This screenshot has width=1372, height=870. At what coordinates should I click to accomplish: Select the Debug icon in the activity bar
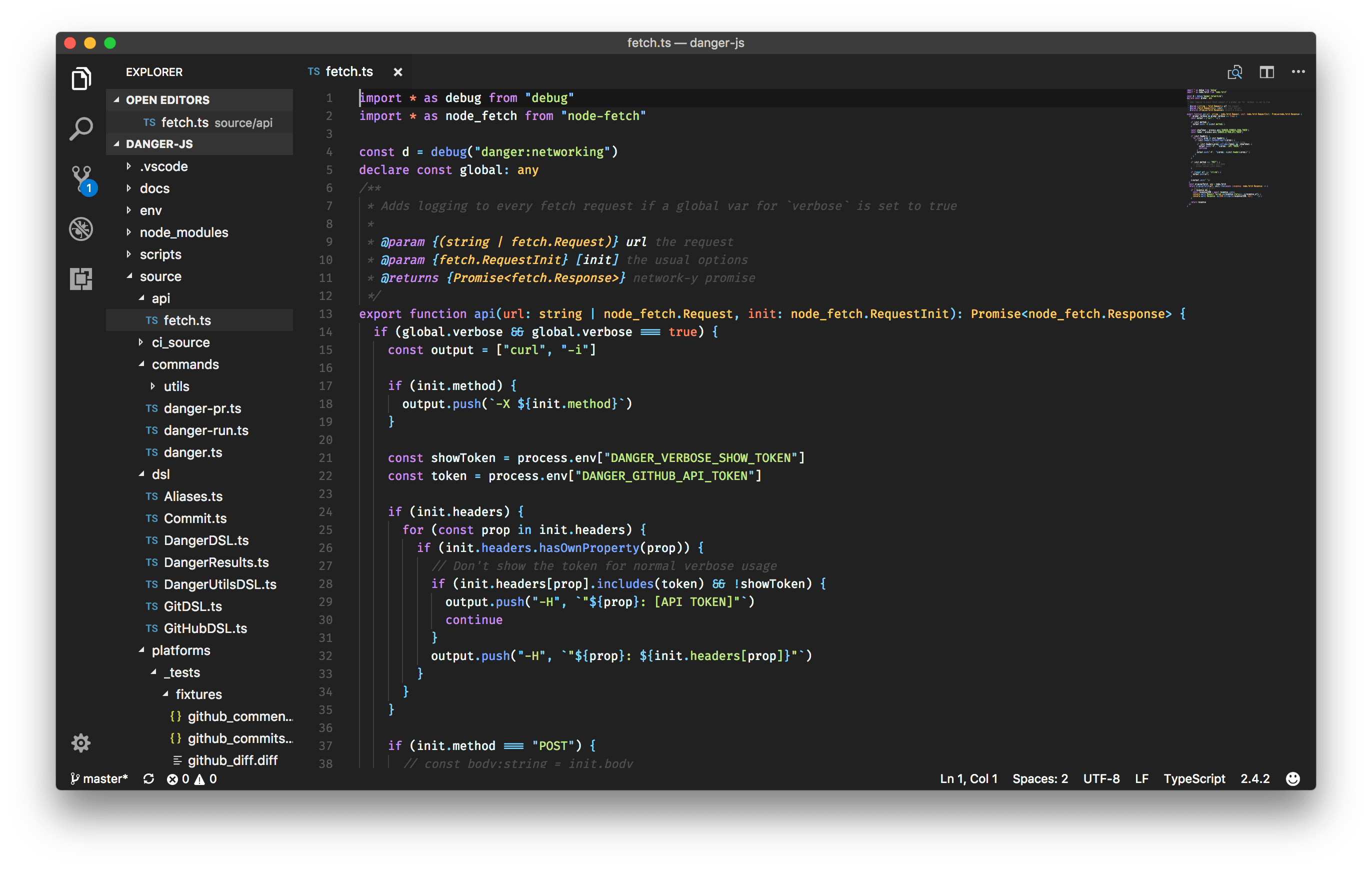[x=80, y=228]
